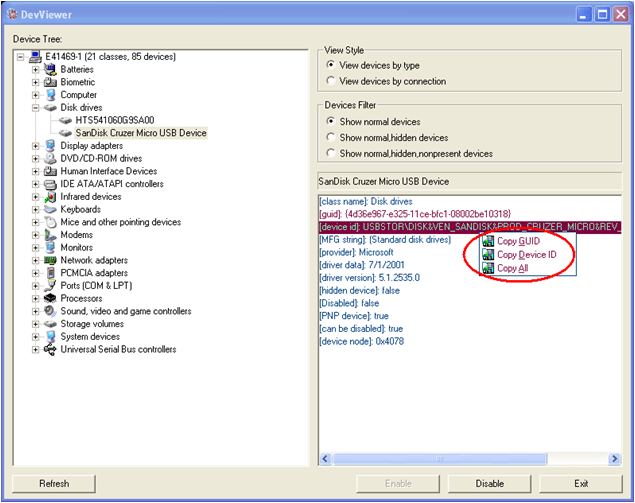Expand the Processors node
Viewport: 635px width, 503px height.
click(x=35, y=298)
